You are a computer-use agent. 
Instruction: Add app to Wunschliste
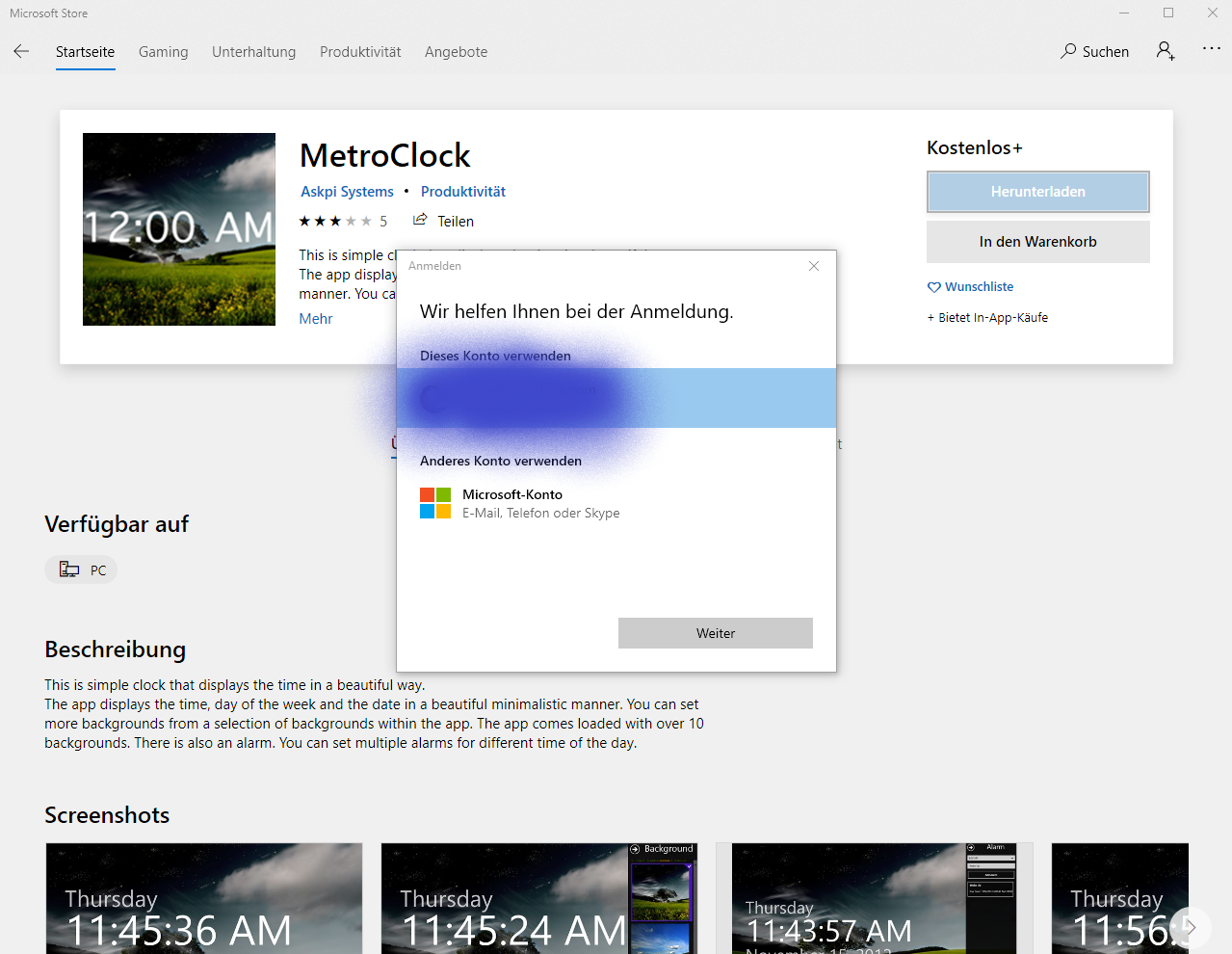(x=970, y=287)
